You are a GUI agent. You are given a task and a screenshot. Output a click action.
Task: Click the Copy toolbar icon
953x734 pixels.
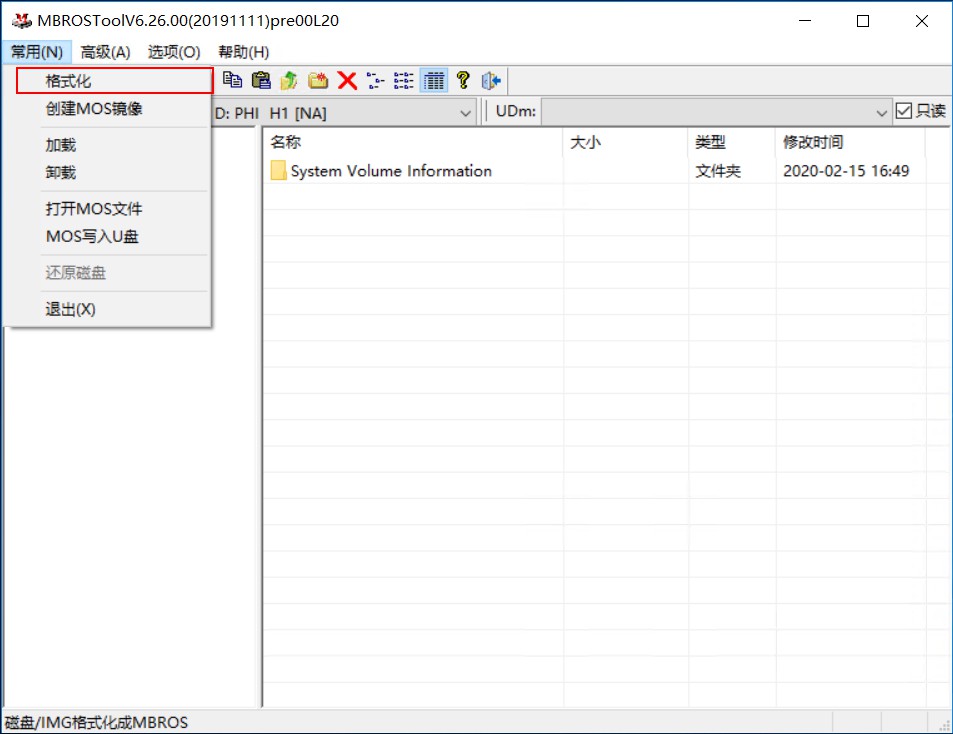tap(232, 81)
